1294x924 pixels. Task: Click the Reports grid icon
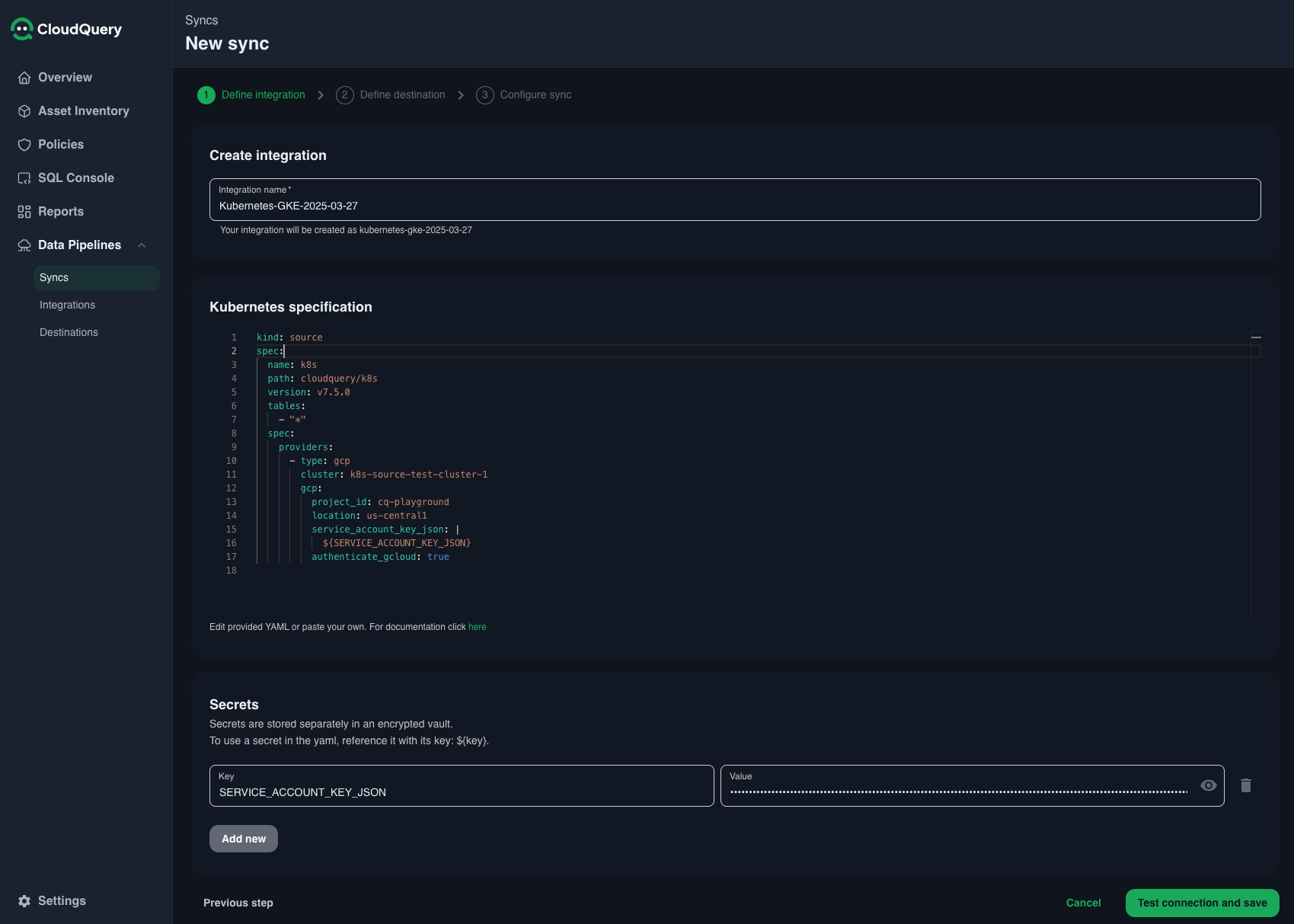tap(24, 212)
